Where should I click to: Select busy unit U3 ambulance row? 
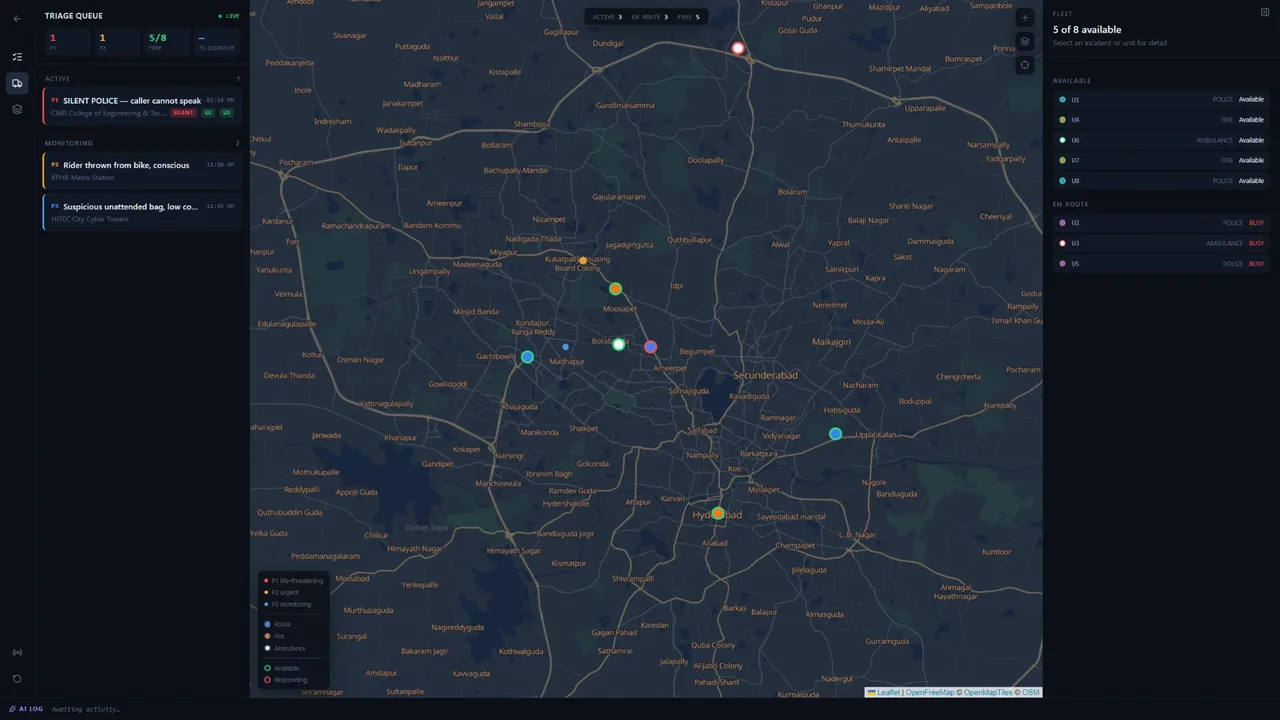pos(1161,243)
